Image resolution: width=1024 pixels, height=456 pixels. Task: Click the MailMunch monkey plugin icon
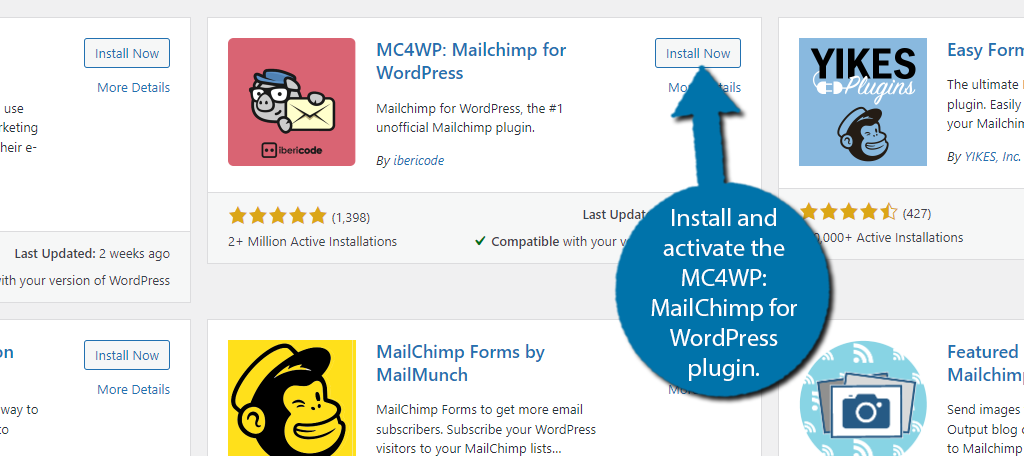291,398
